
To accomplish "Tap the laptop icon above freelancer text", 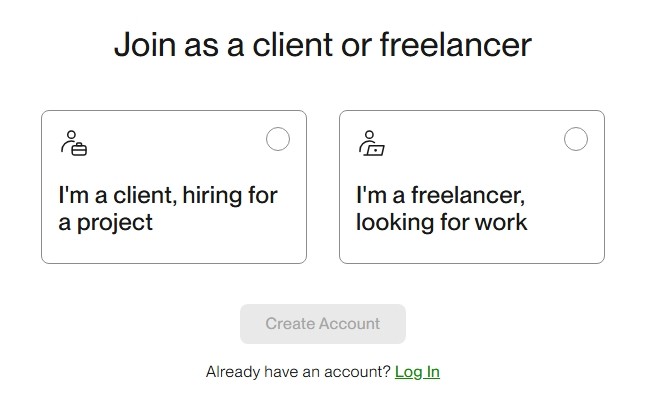I will point(374,148).
